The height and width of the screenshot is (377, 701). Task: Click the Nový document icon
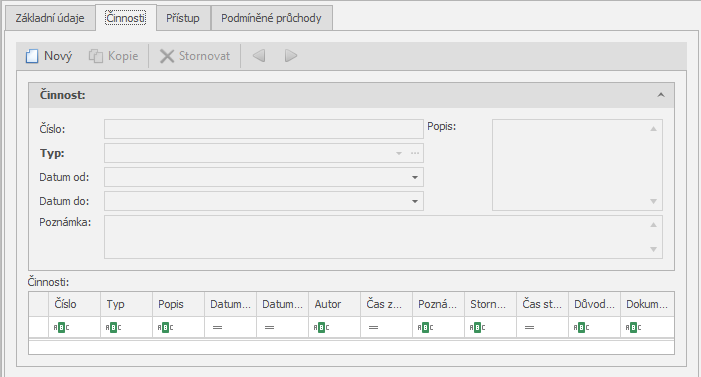click(x=32, y=56)
